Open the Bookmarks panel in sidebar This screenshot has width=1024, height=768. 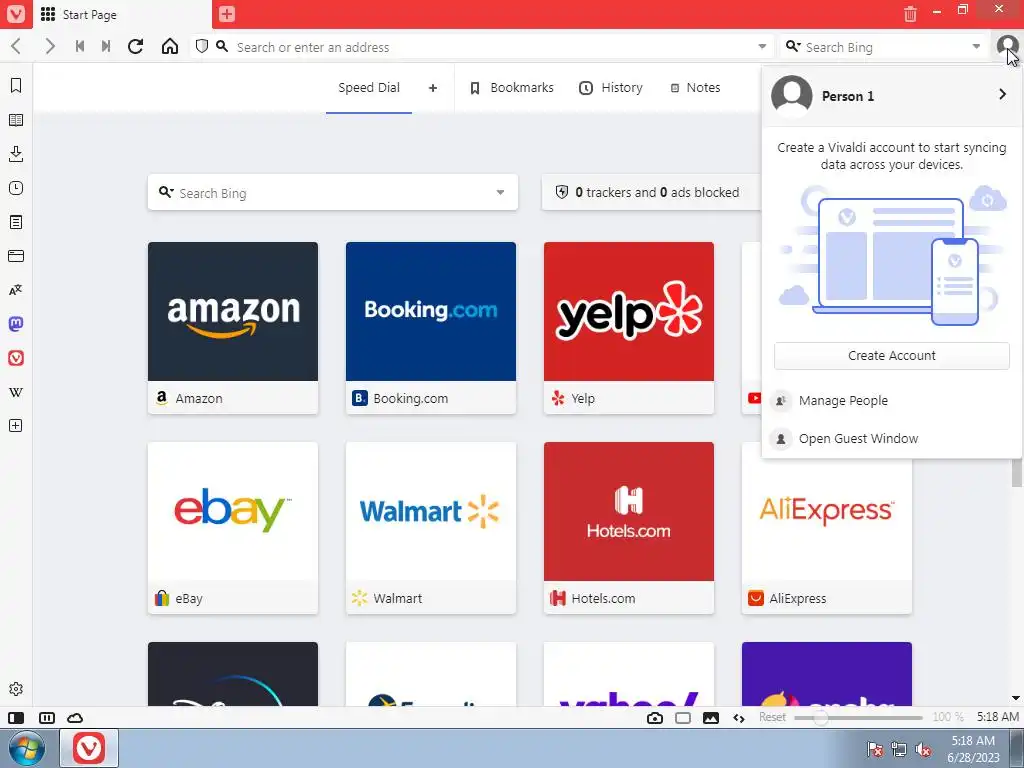coord(16,86)
